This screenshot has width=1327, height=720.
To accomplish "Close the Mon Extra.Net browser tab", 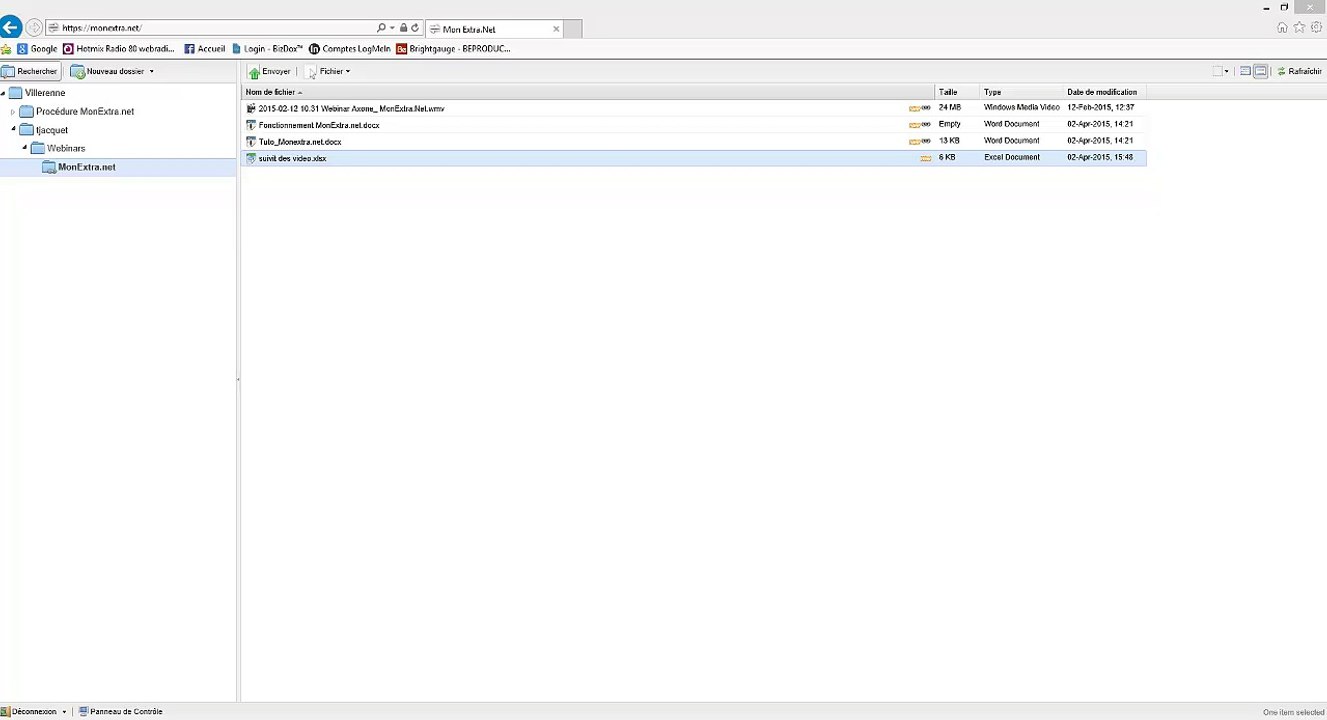I will click(556, 29).
